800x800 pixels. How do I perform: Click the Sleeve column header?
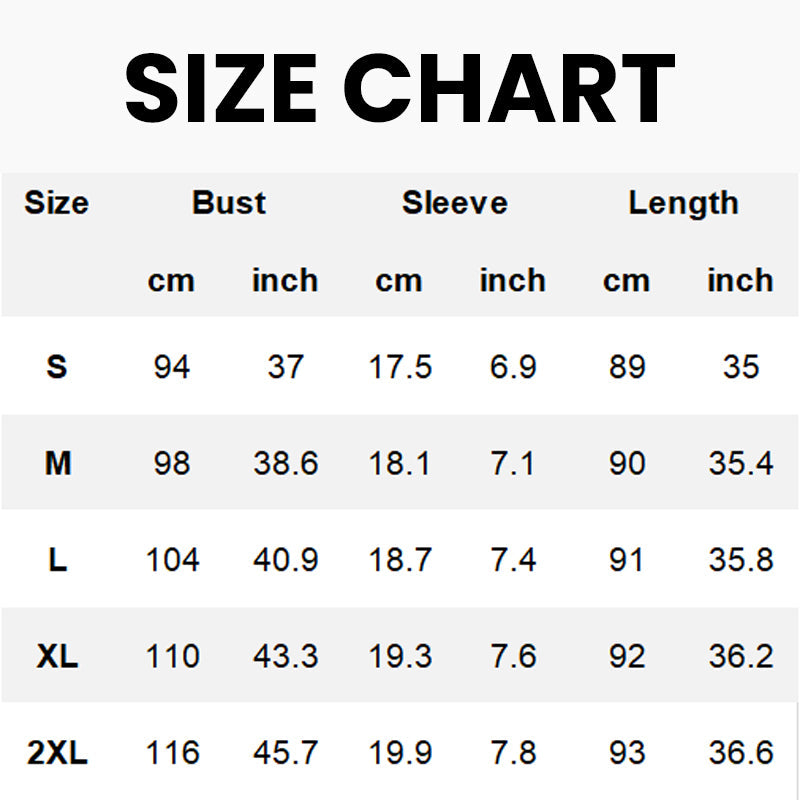(x=455, y=203)
